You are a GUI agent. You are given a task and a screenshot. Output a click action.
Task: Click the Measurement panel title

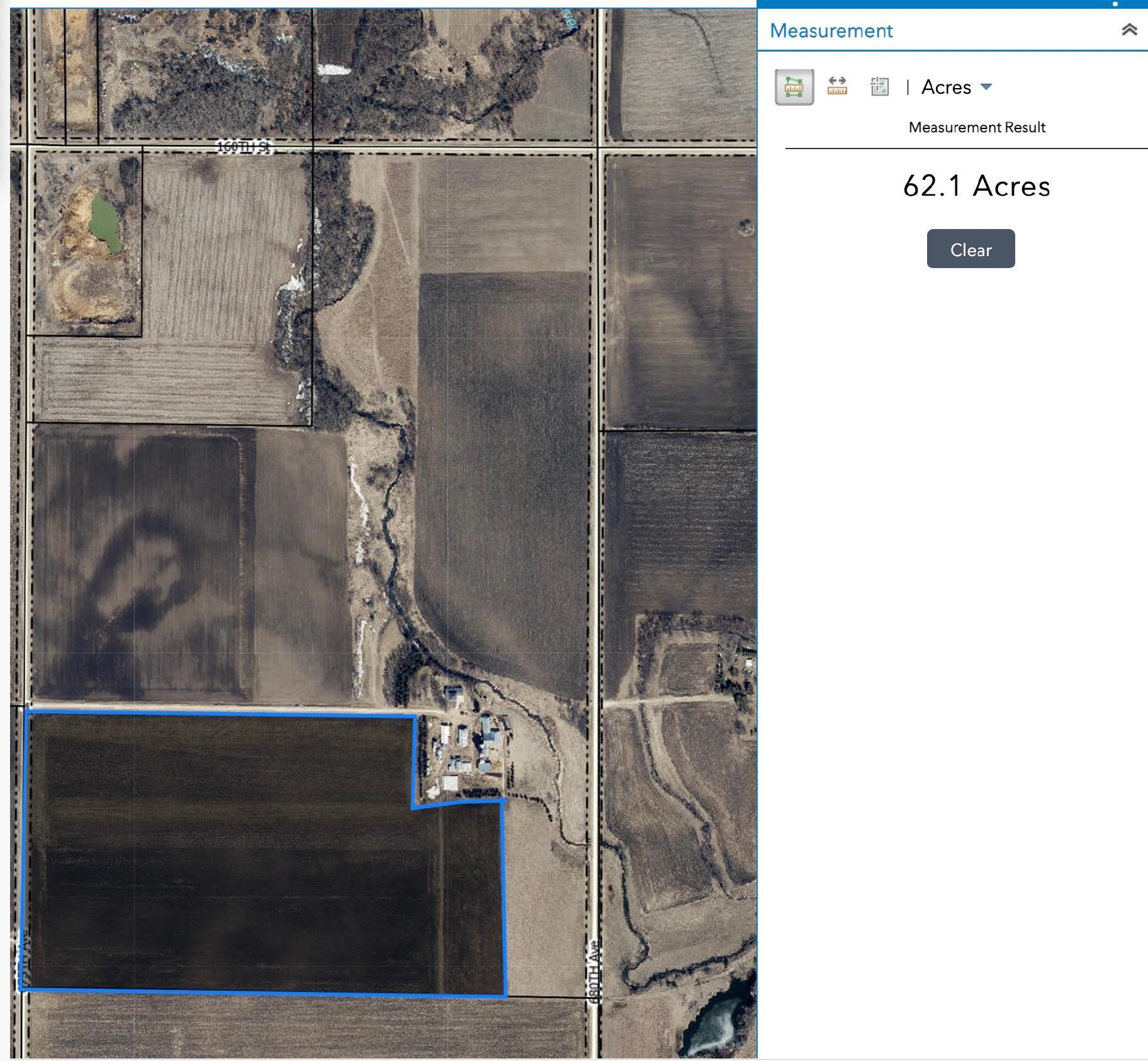(831, 31)
